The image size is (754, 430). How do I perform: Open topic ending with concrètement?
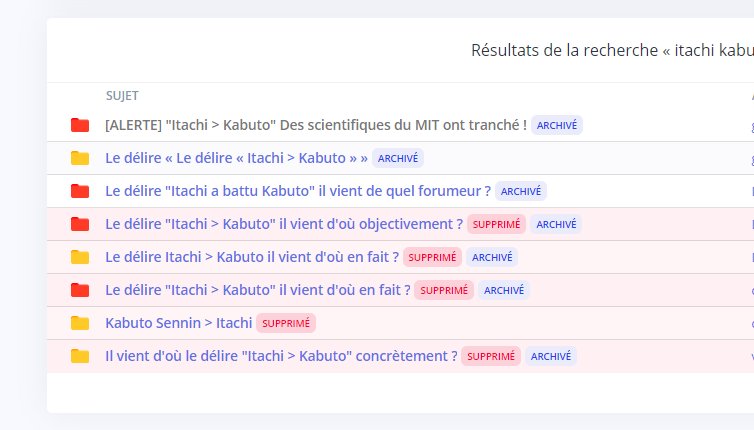click(x=281, y=356)
